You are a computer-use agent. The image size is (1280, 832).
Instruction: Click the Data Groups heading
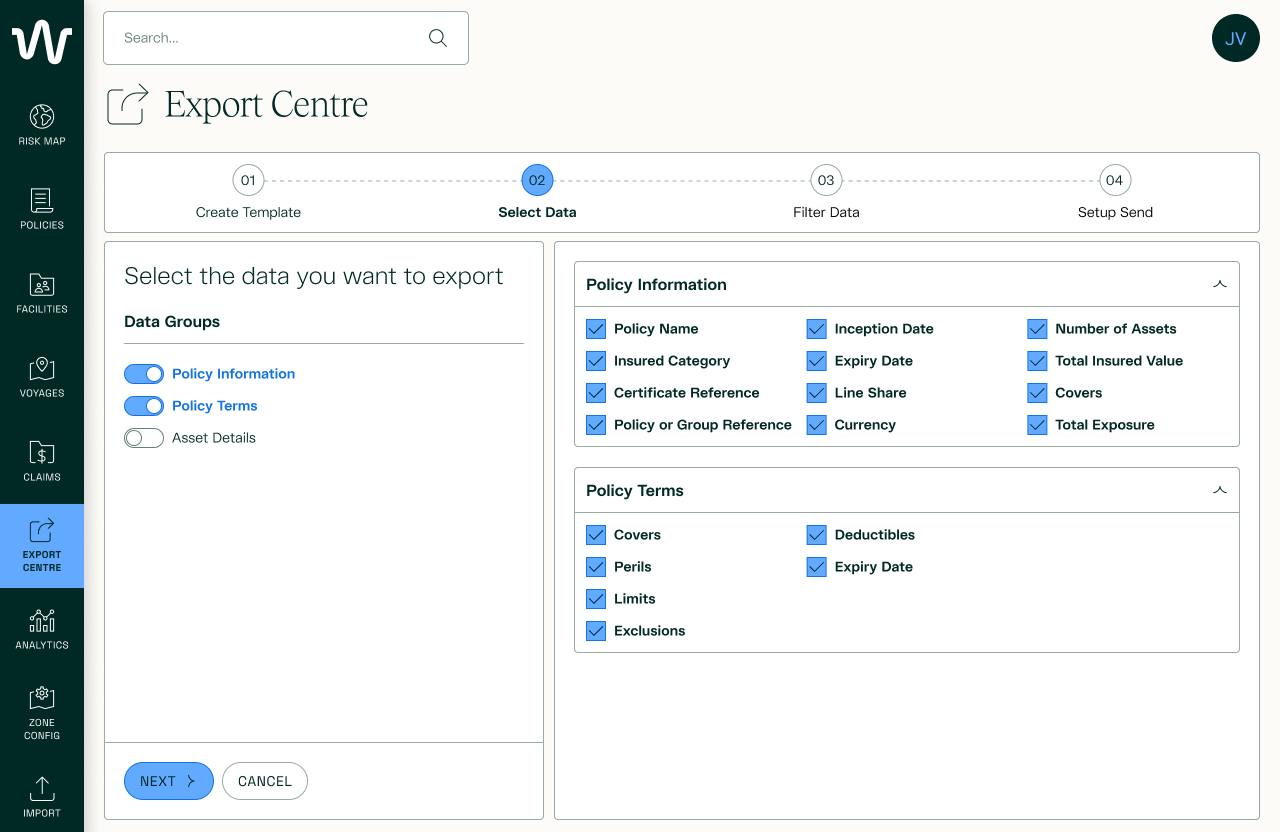[x=172, y=322]
